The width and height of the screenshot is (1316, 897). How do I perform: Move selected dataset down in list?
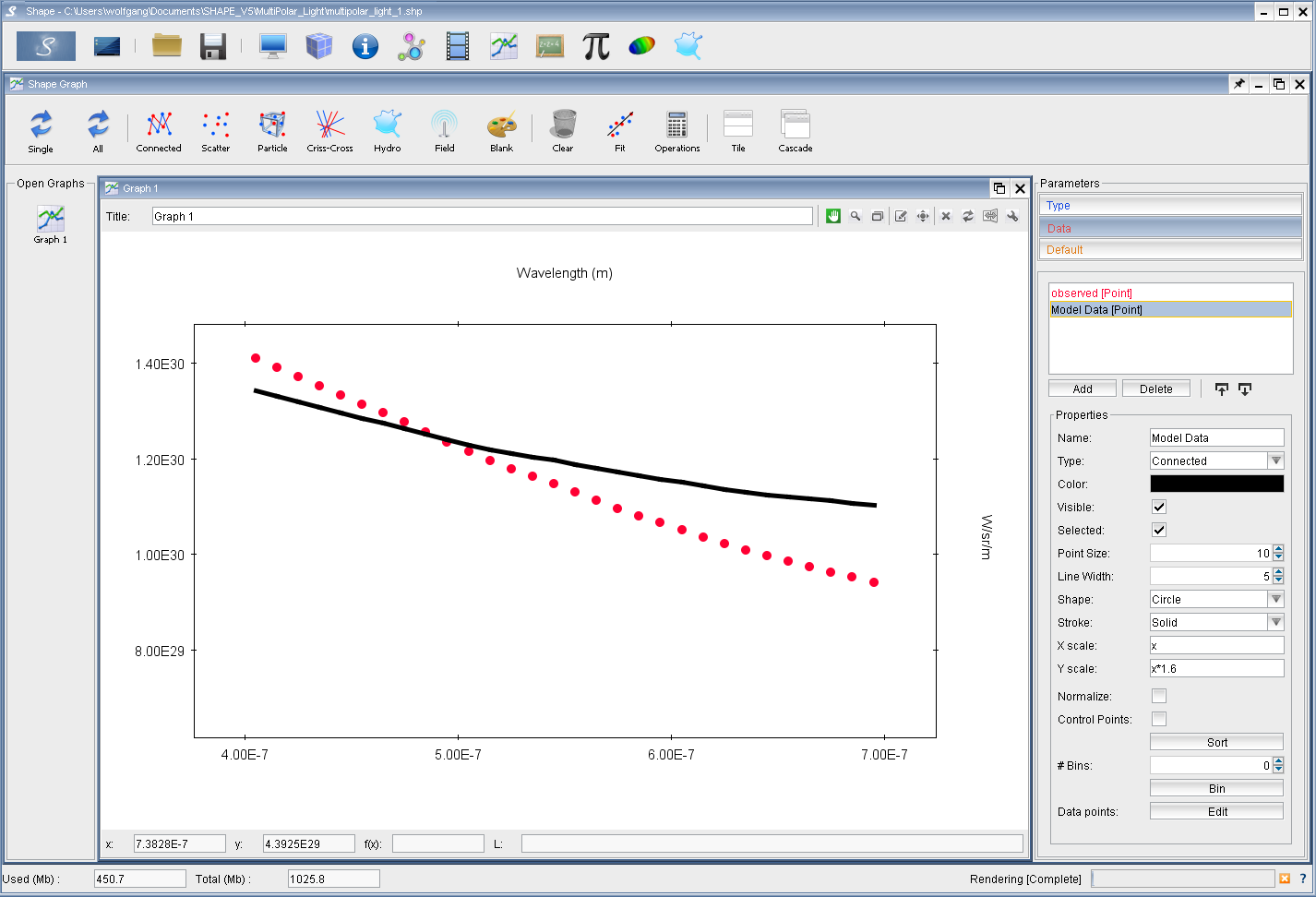point(1245,389)
